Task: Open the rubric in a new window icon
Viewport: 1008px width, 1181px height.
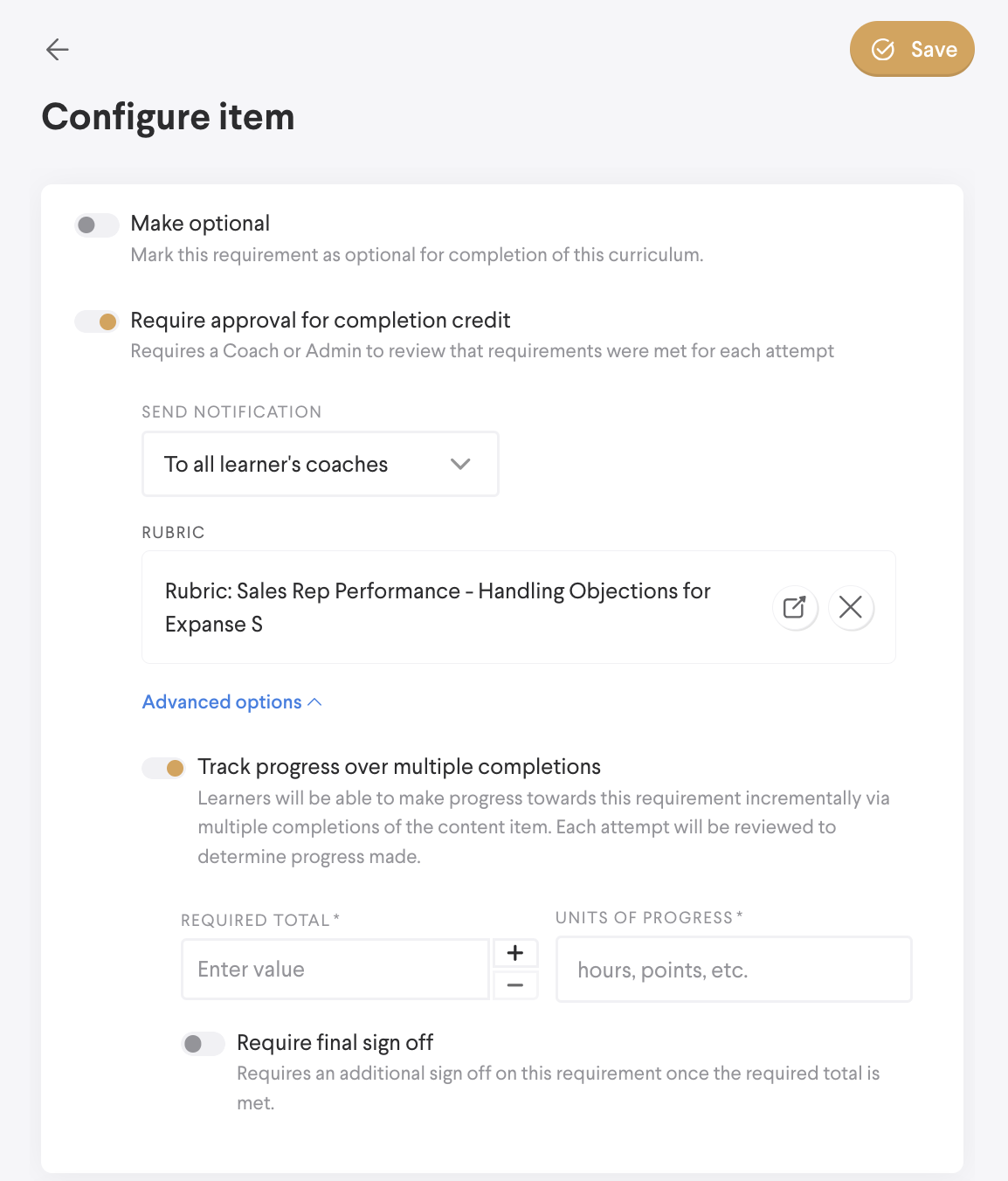Action: coord(795,607)
